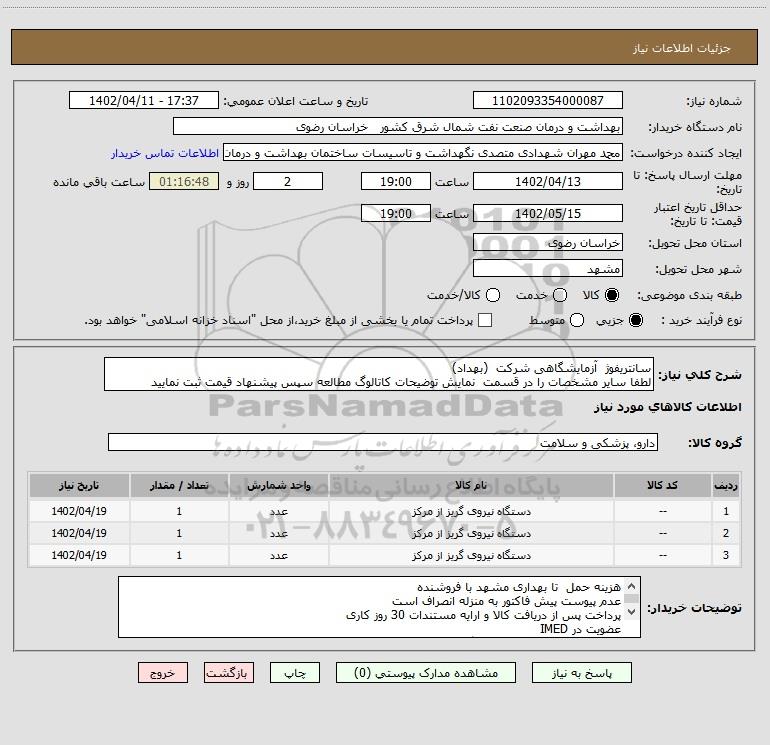Select the خدمت radio button
Image resolution: width=770 pixels, height=745 pixels.
tap(560, 295)
